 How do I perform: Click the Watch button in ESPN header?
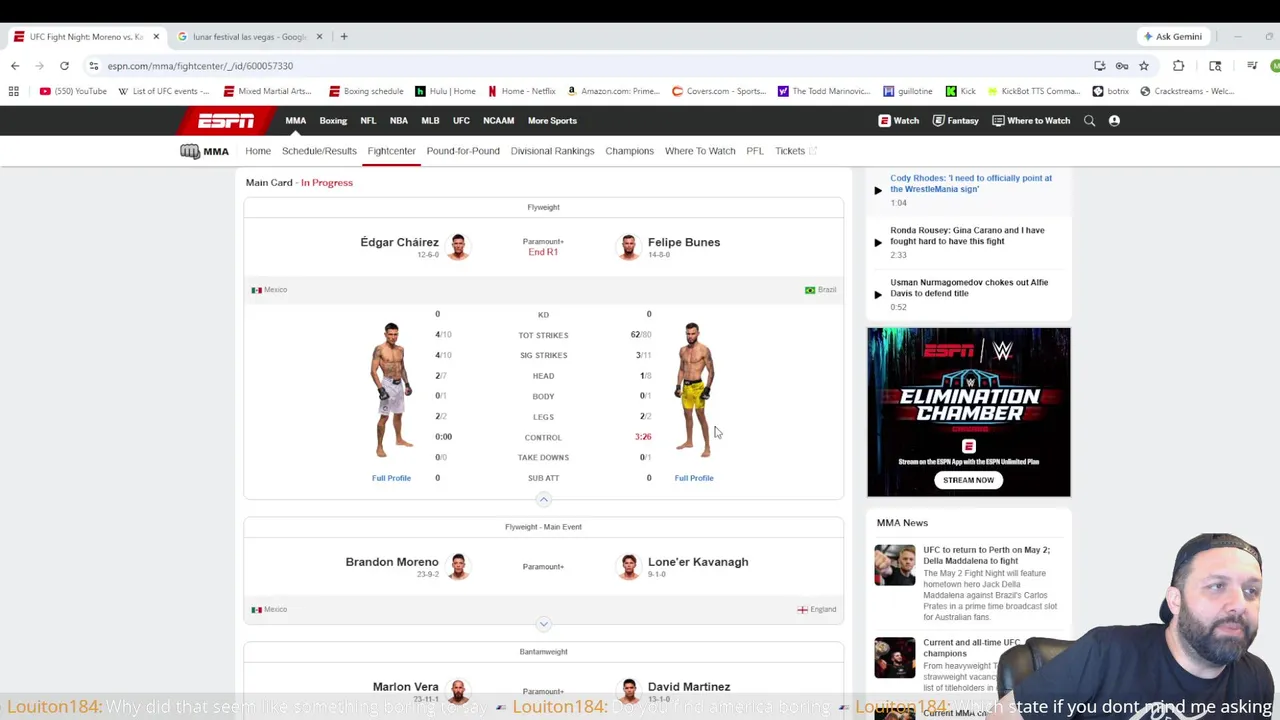coord(899,121)
